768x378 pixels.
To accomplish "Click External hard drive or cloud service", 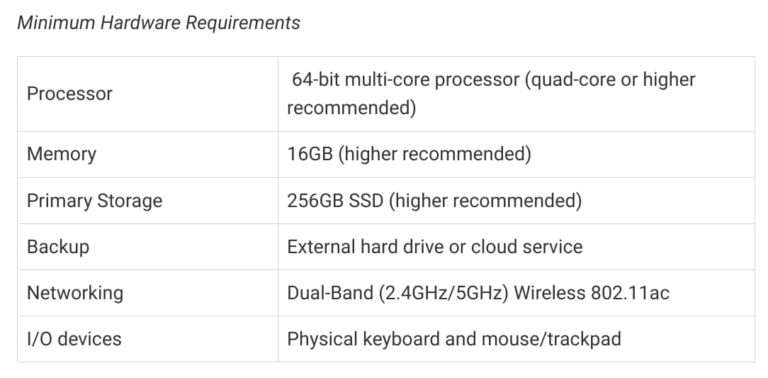I will [x=435, y=246].
